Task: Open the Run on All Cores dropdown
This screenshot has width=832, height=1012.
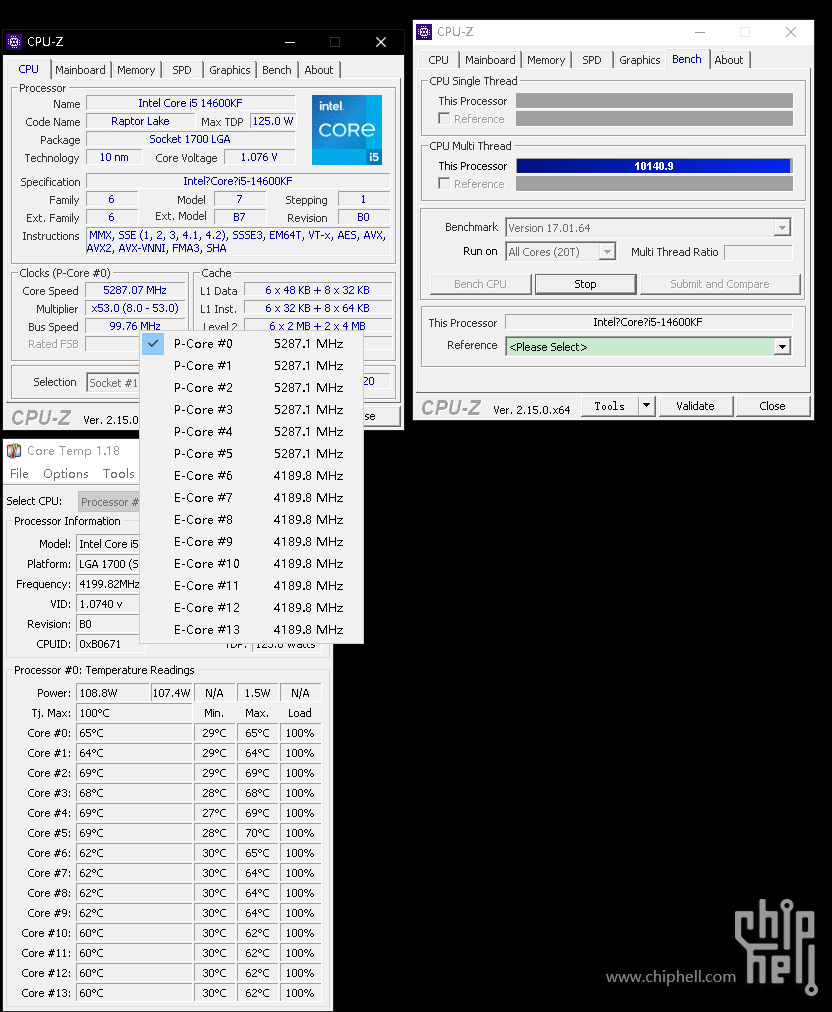Action: click(x=607, y=252)
